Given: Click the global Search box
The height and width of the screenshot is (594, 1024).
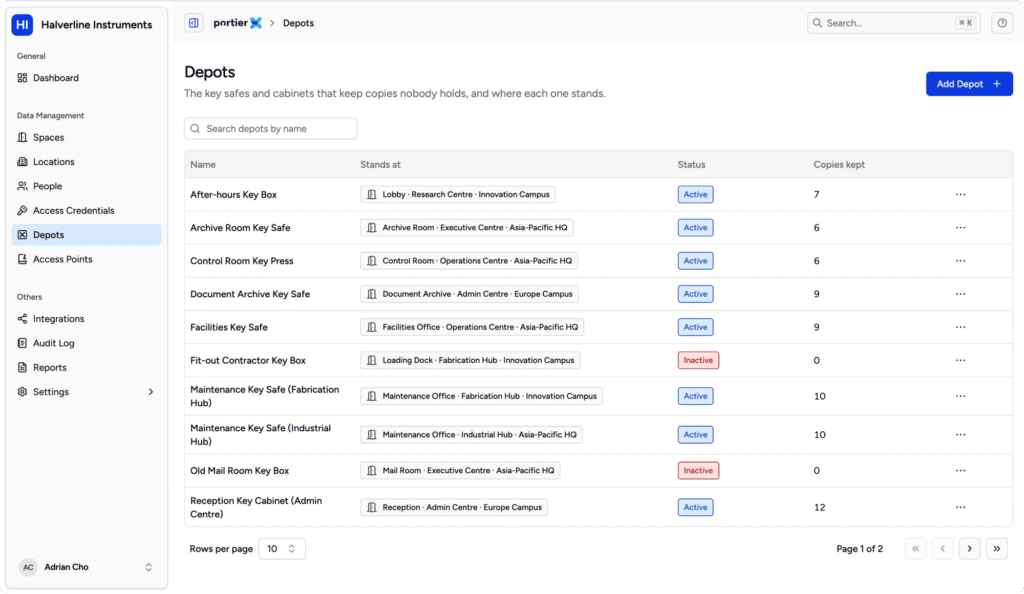Looking at the screenshot, I should tap(893, 23).
